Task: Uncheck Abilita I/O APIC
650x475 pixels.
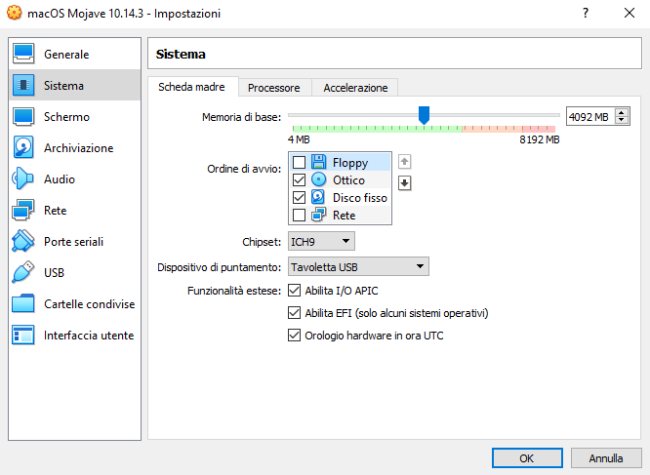Action: tap(294, 290)
